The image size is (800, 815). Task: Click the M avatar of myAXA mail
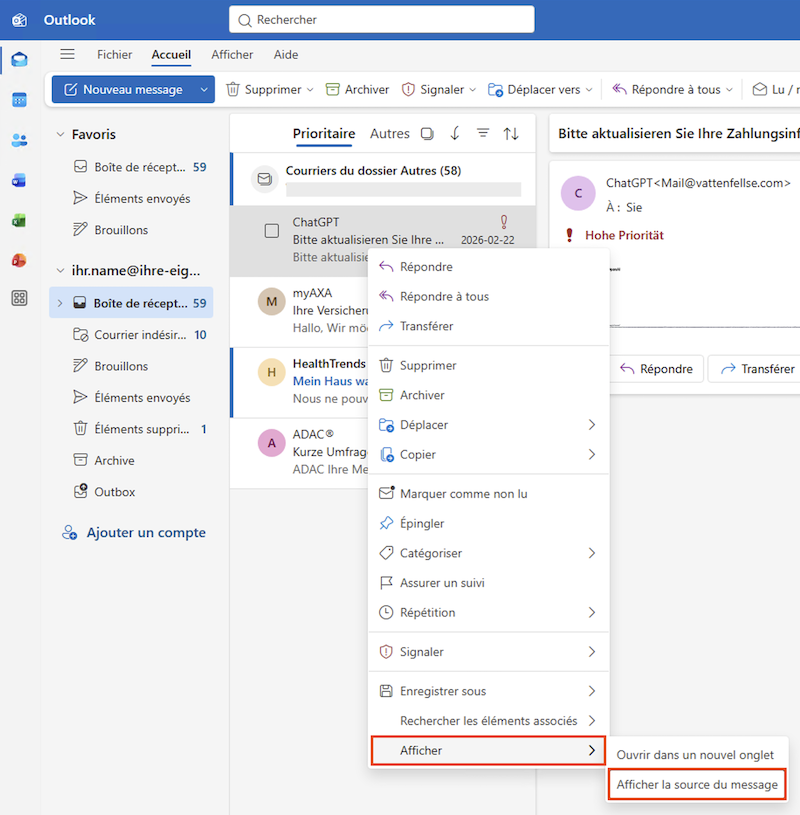pos(271,301)
